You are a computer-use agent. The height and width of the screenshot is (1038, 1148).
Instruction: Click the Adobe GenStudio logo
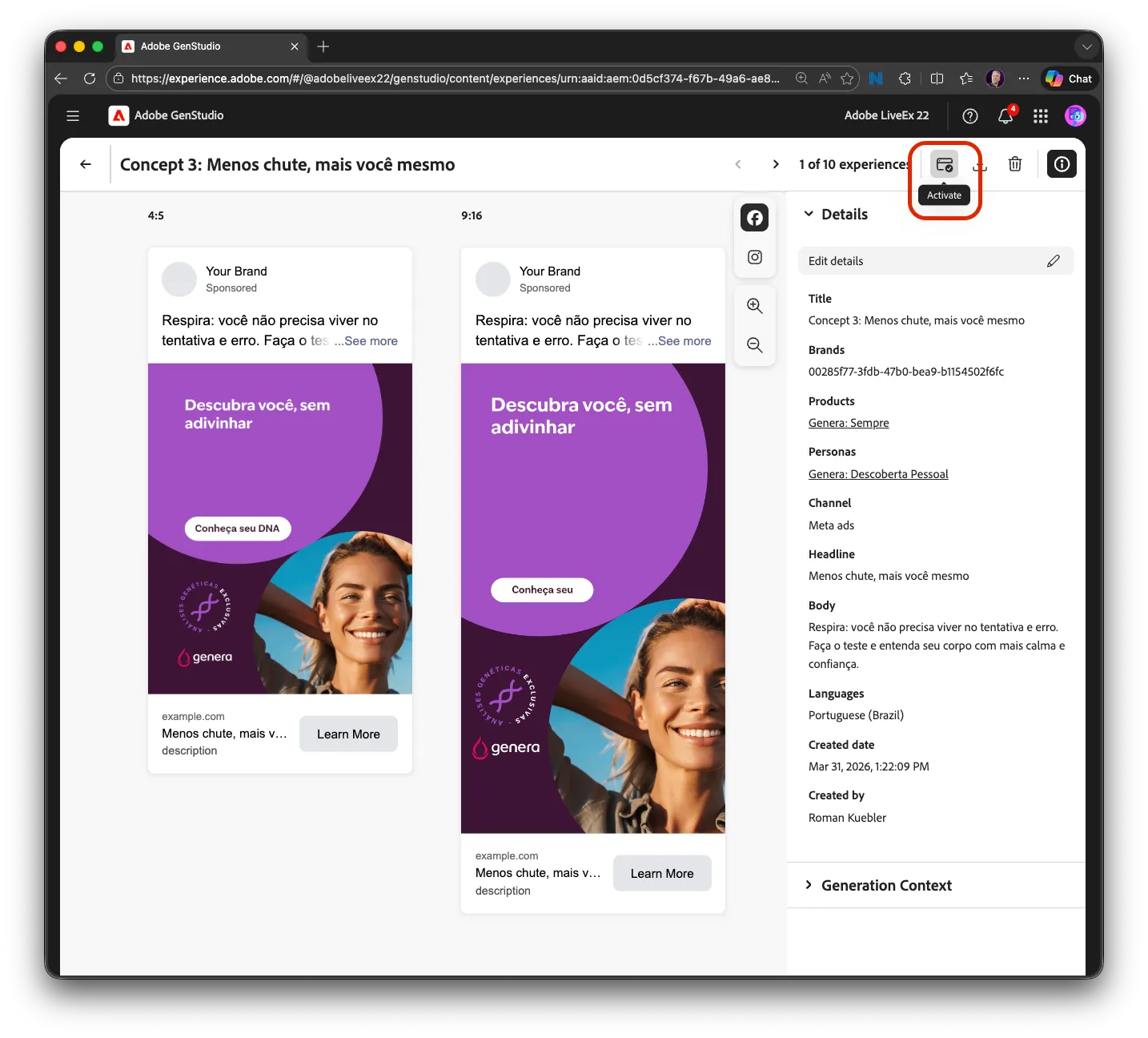pos(118,115)
